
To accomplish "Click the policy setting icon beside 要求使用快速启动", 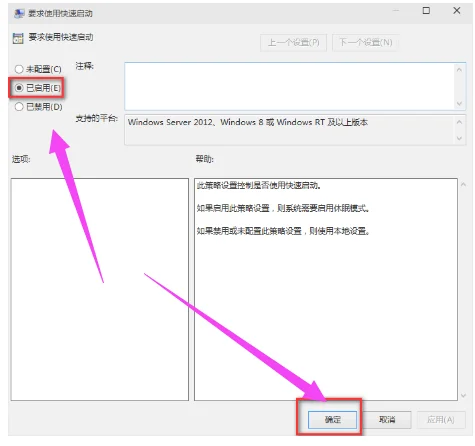I will click(x=18, y=38).
